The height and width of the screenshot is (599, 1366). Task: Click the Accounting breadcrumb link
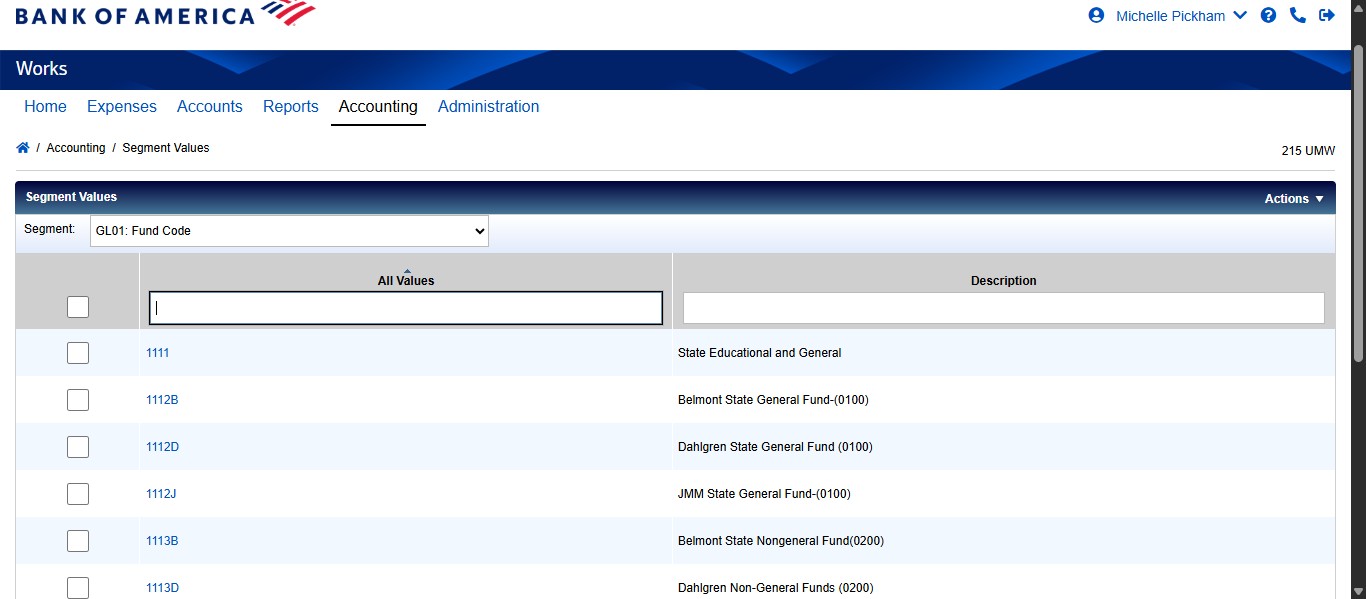[x=76, y=147]
